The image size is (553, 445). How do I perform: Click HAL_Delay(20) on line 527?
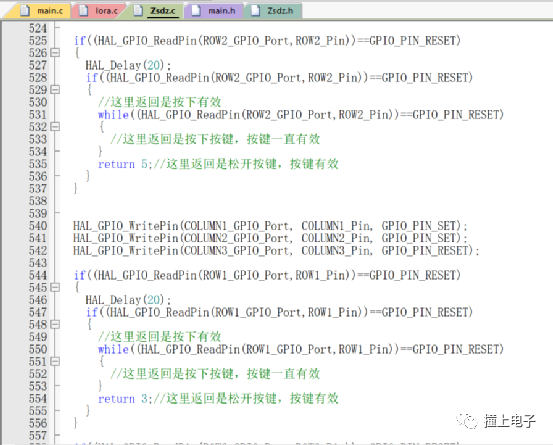coord(128,65)
